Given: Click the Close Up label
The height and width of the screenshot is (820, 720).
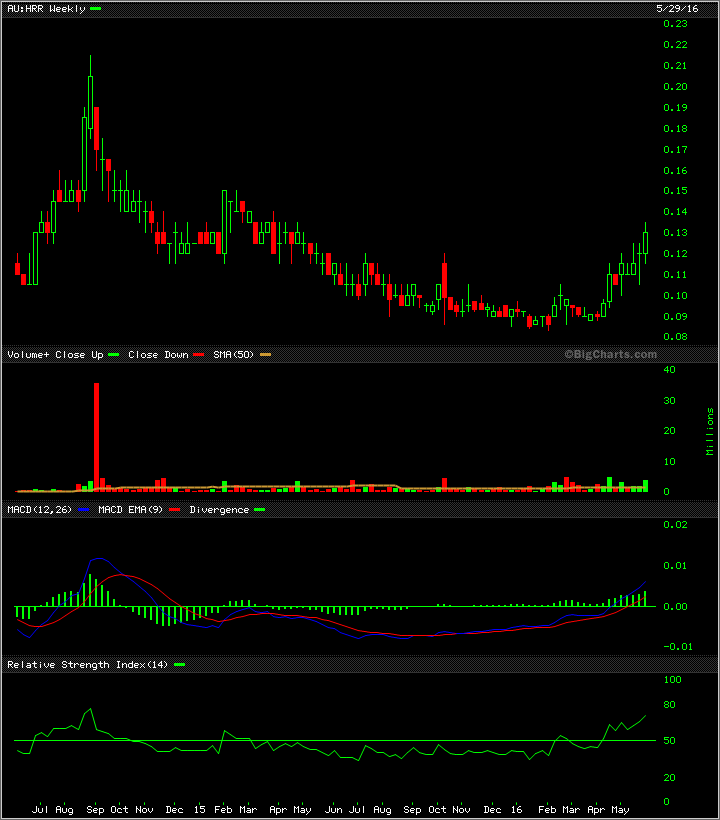Looking at the screenshot, I should click(x=79, y=355).
